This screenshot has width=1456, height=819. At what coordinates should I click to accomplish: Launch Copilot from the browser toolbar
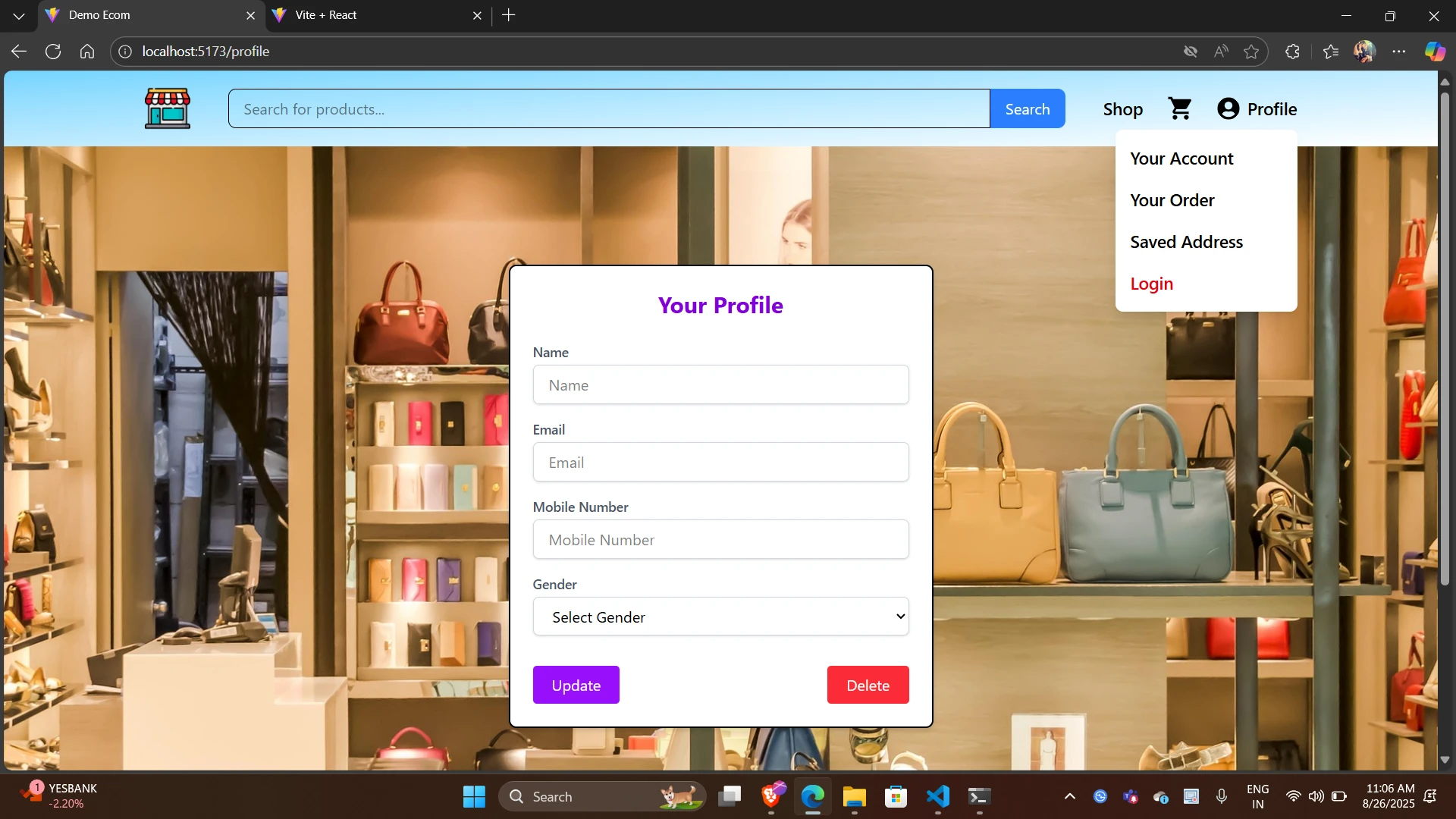[x=1435, y=52]
